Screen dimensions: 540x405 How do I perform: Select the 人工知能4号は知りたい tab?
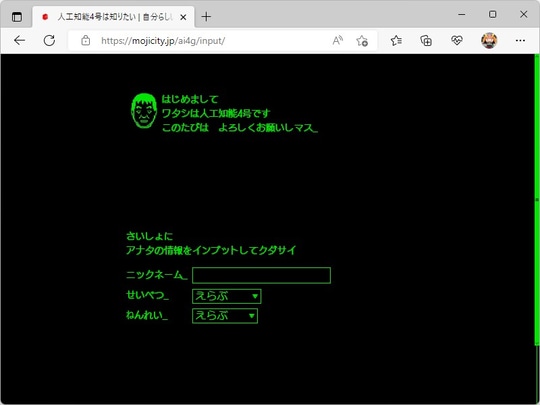point(114,17)
